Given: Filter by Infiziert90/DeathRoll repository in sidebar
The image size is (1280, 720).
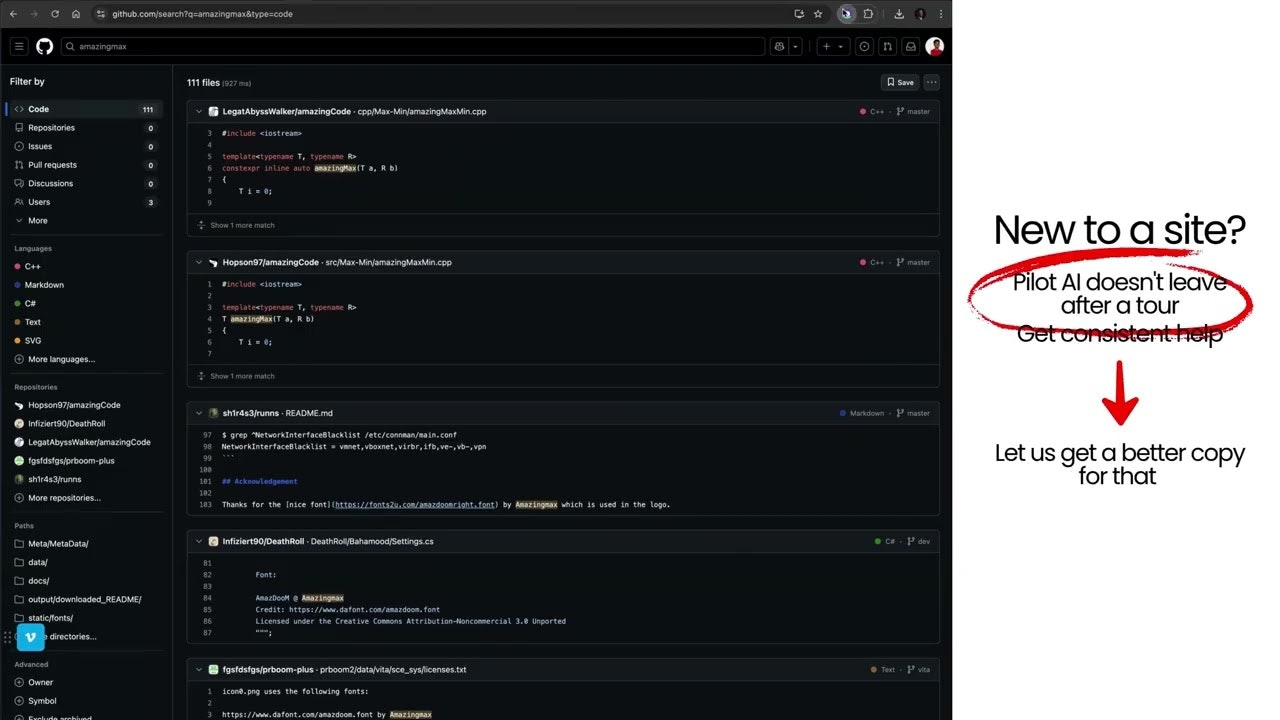Looking at the screenshot, I should [84, 424].
